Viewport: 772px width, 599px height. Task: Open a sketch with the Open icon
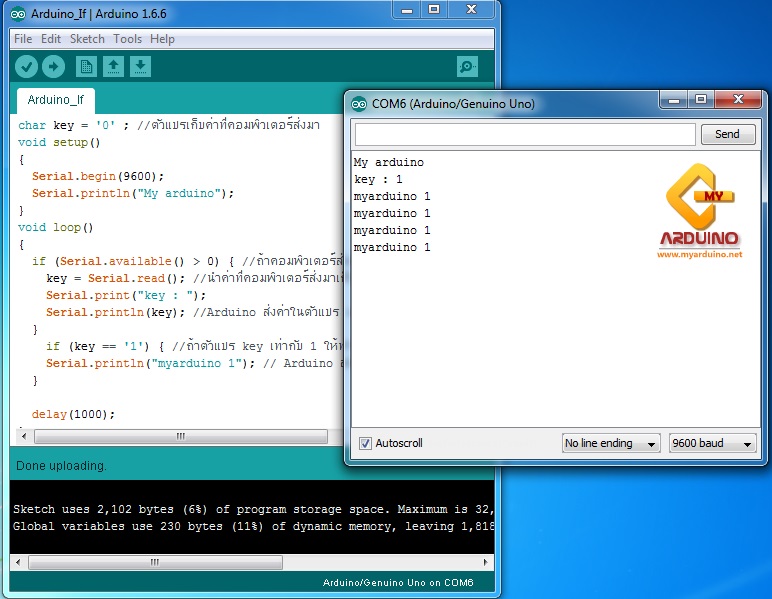point(114,67)
